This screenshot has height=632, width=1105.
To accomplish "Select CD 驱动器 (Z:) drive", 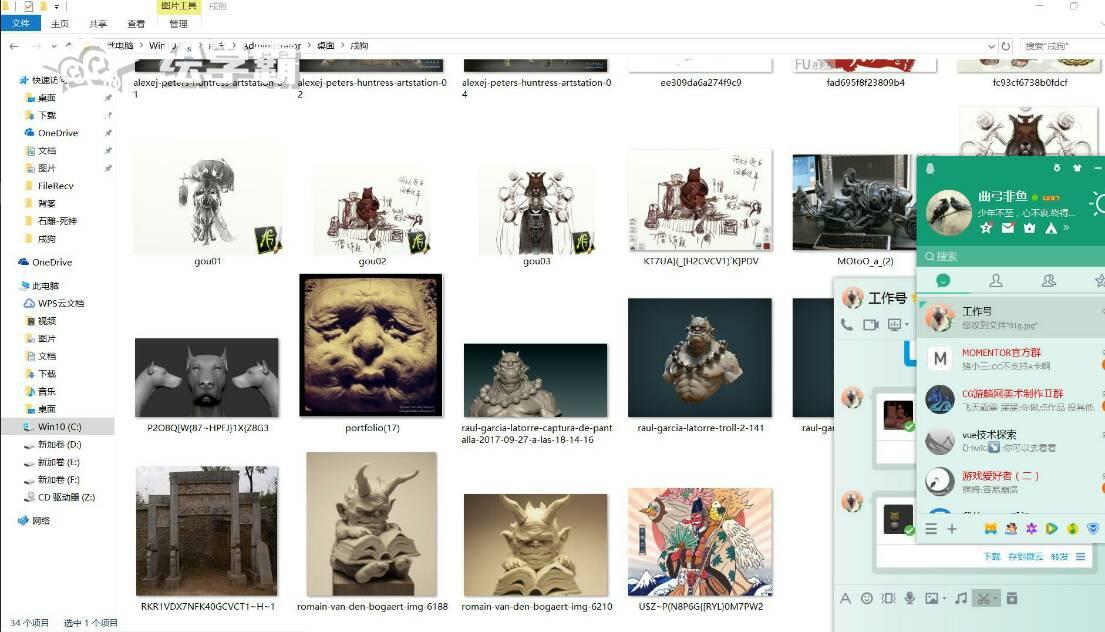I will coord(66,497).
